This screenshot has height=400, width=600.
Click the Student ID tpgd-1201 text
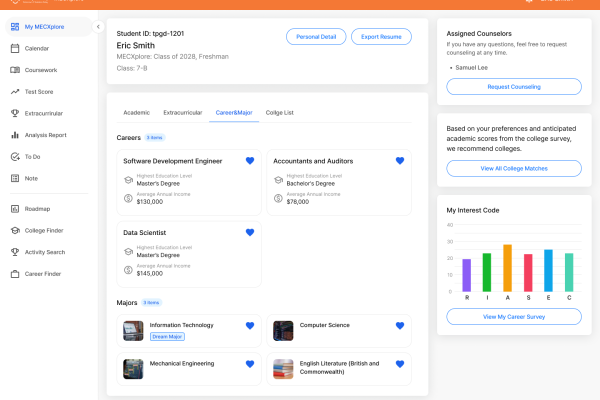click(x=150, y=34)
